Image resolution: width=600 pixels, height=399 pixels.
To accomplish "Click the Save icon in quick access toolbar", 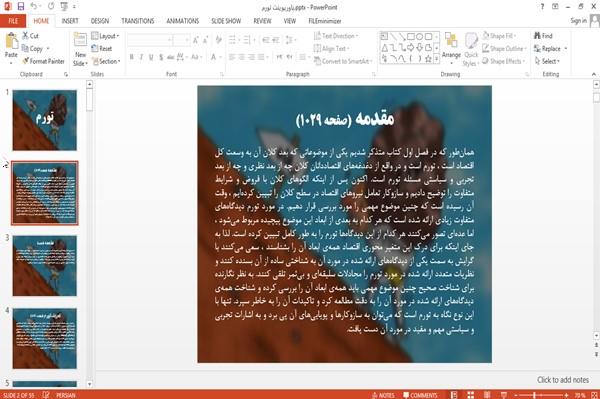I will pyautogui.click(x=21, y=7).
